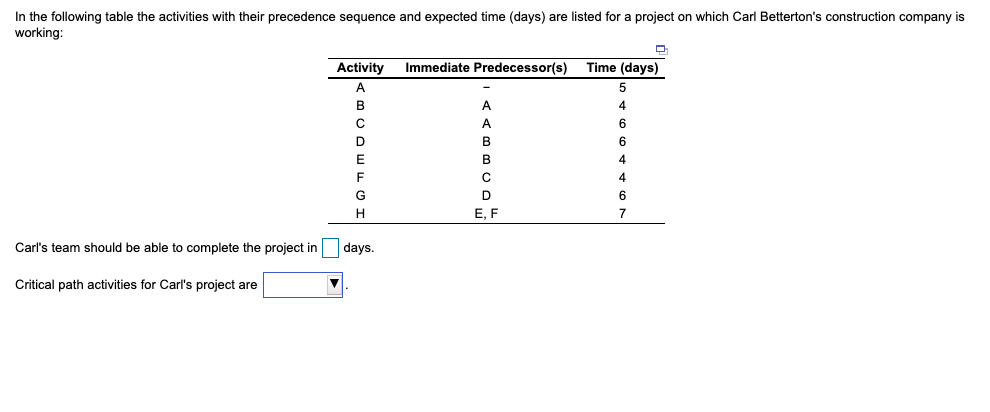Select Activity G in the Activity column

tap(360, 196)
